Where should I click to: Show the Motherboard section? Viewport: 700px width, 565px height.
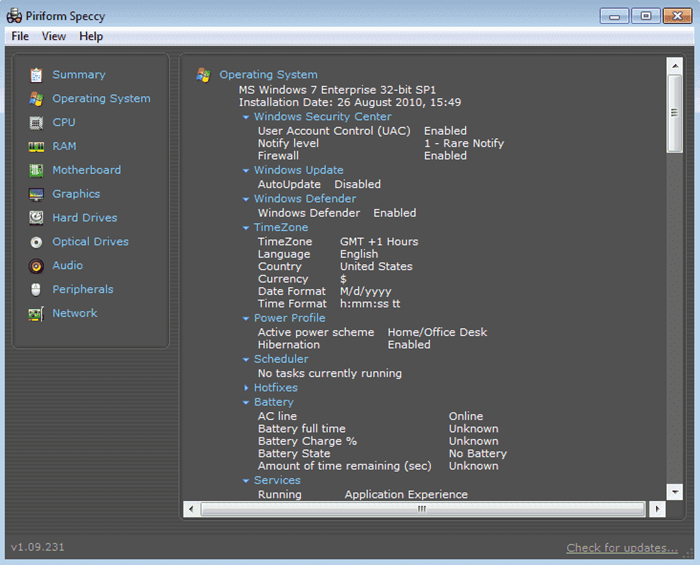coord(87,170)
